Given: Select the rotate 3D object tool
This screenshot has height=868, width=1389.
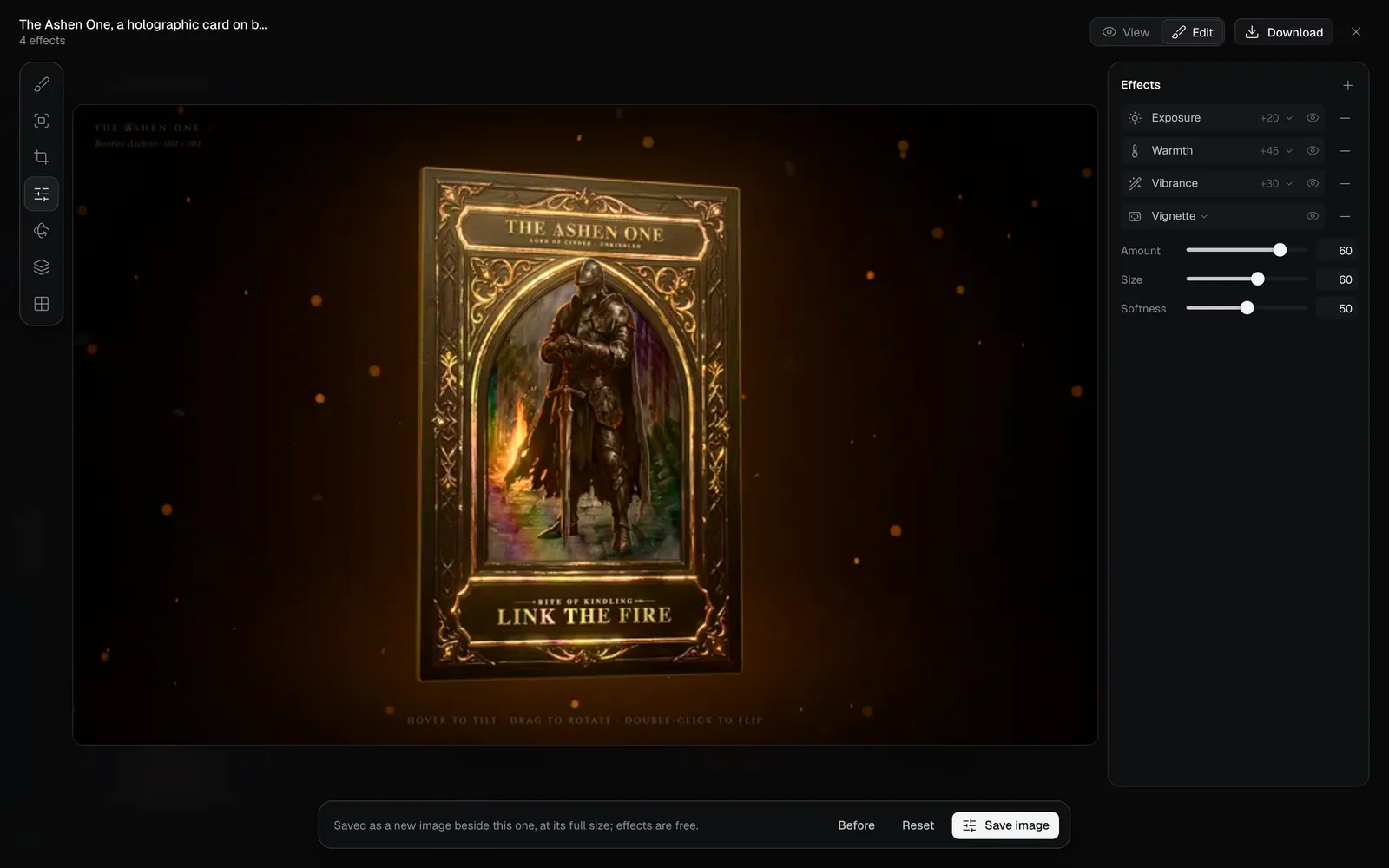Looking at the screenshot, I should click(x=42, y=230).
